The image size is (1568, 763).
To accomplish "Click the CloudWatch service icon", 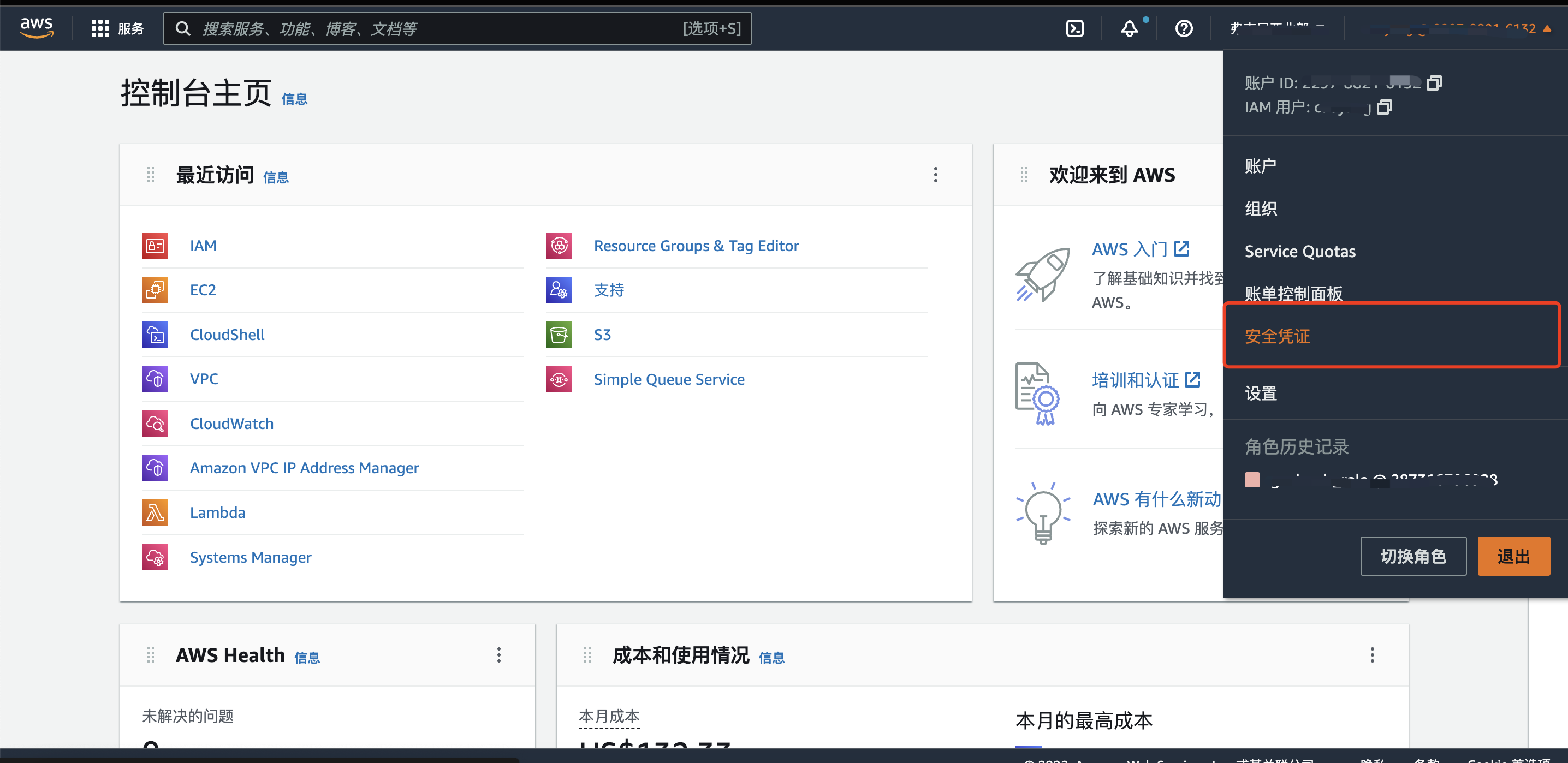I will (155, 424).
